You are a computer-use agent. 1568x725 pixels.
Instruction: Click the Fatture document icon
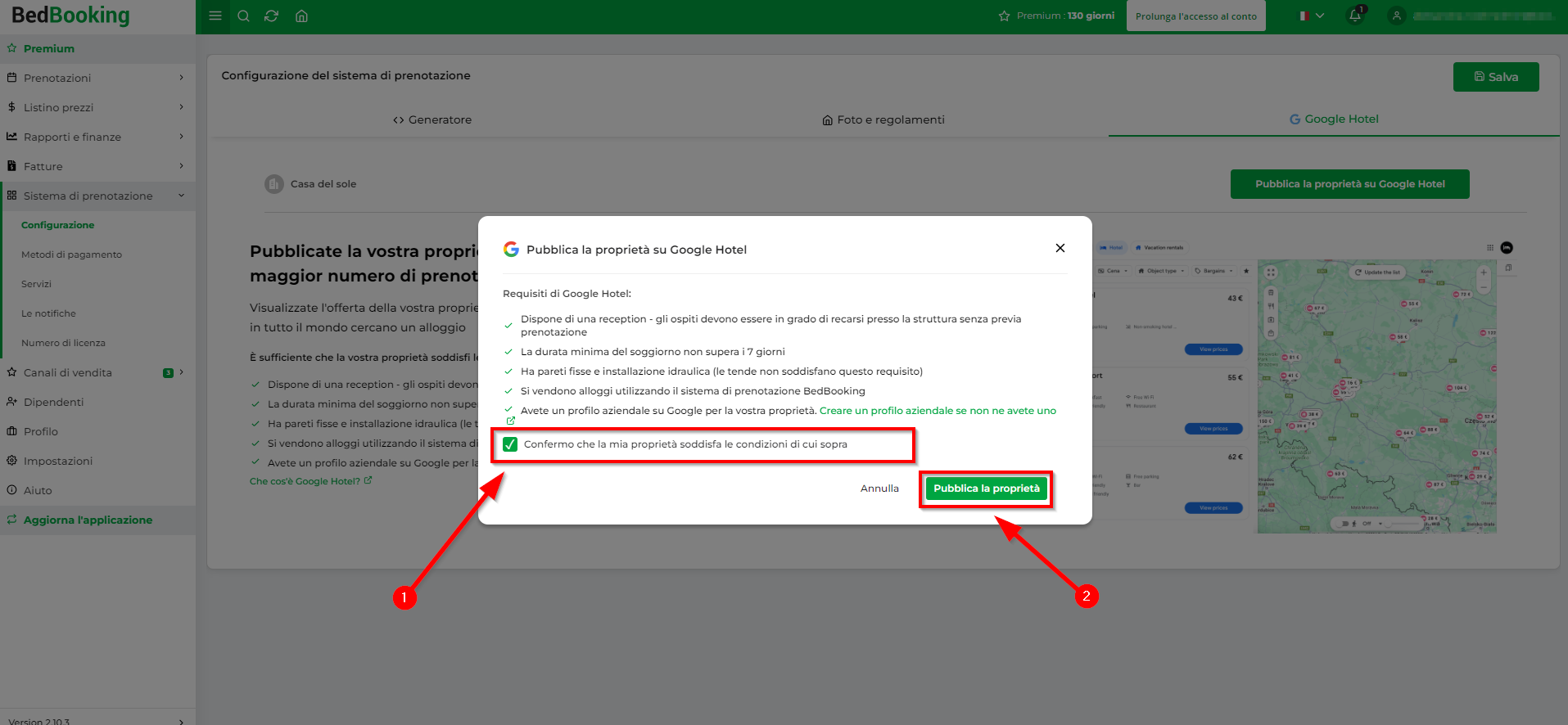click(11, 166)
